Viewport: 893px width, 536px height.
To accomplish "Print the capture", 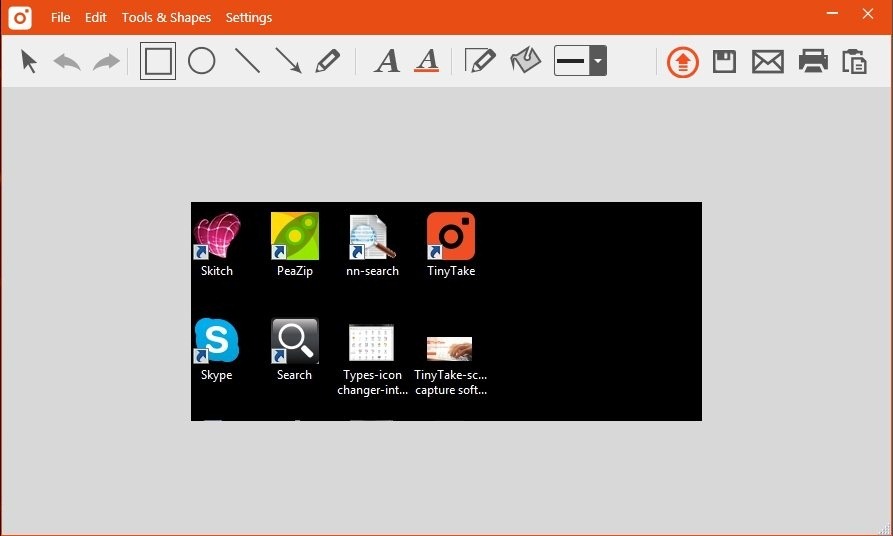I will click(813, 61).
